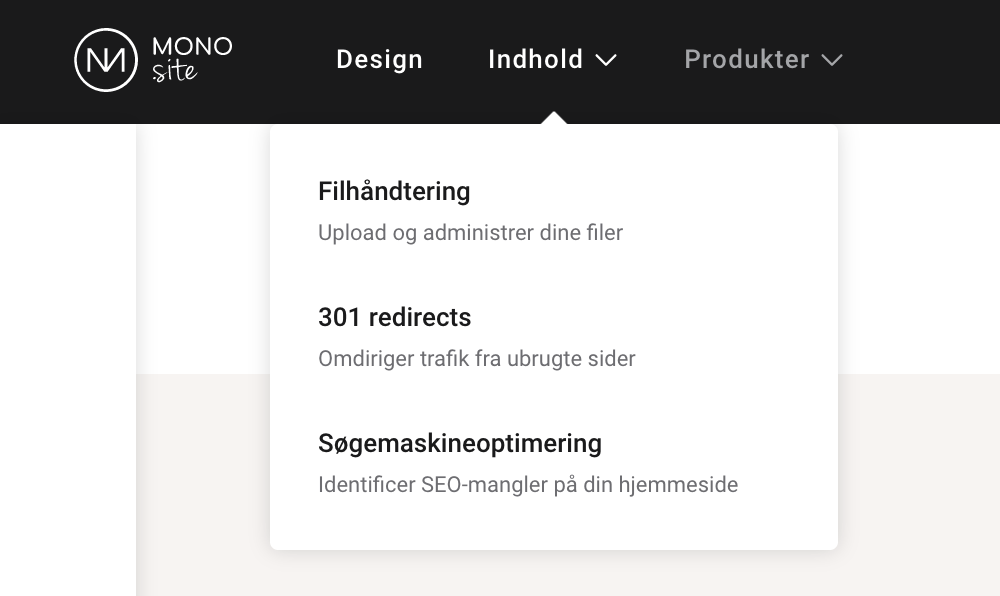Click the "MONO" word in the logo
The height and width of the screenshot is (596, 1000).
pos(192,46)
